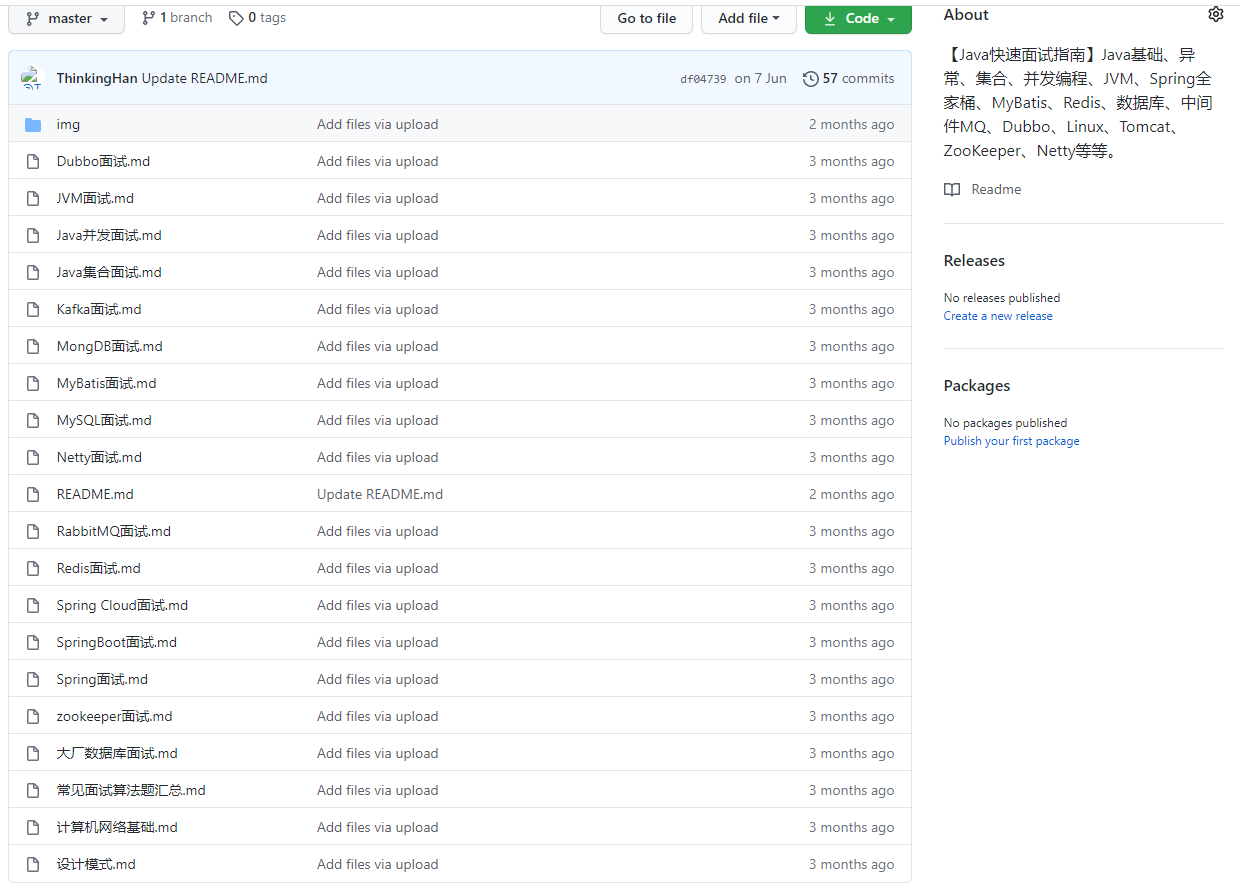Click file icon beside 计算机网络基础.md
The height and width of the screenshot is (895, 1240).
point(33,827)
